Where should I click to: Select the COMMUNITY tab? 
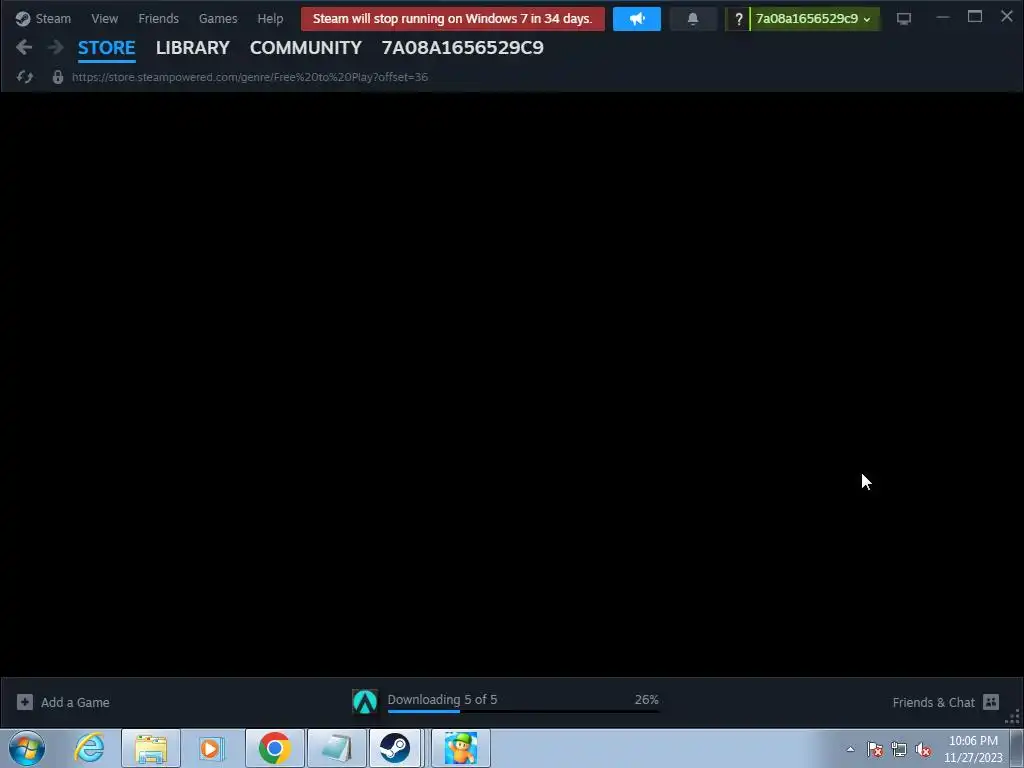click(306, 48)
